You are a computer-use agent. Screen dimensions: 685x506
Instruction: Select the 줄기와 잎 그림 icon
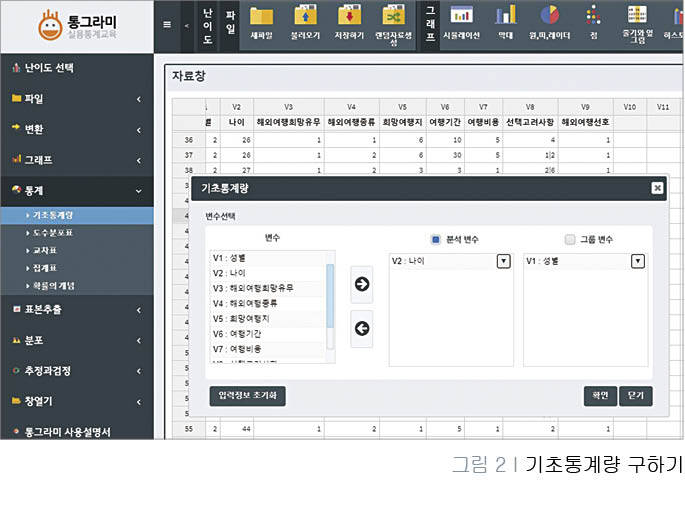click(637, 15)
